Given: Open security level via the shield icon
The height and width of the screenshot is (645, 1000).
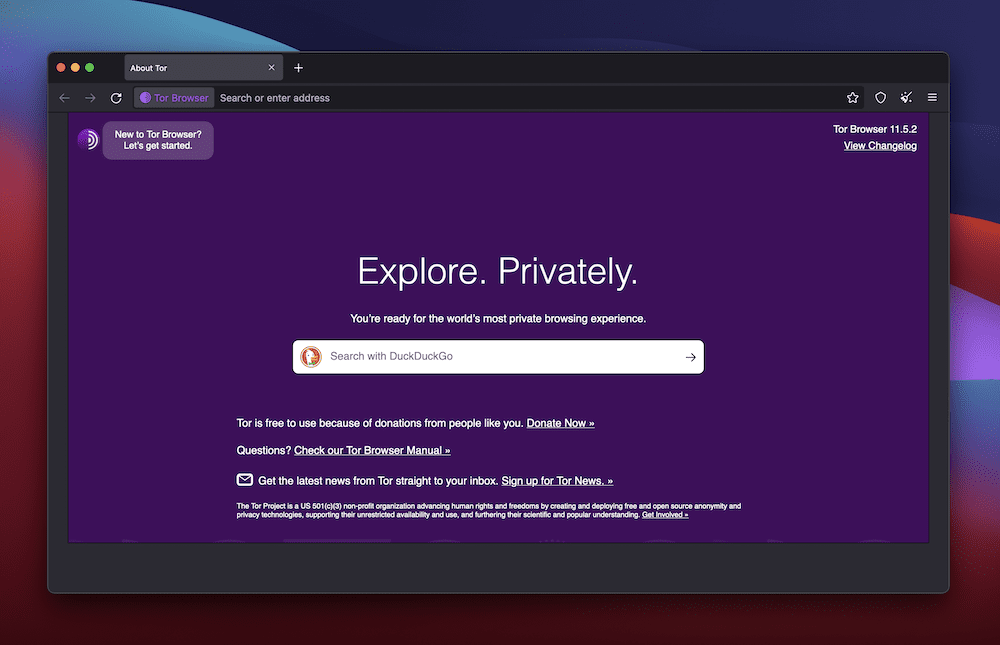Looking at the screenshot, I should point(880,97).
